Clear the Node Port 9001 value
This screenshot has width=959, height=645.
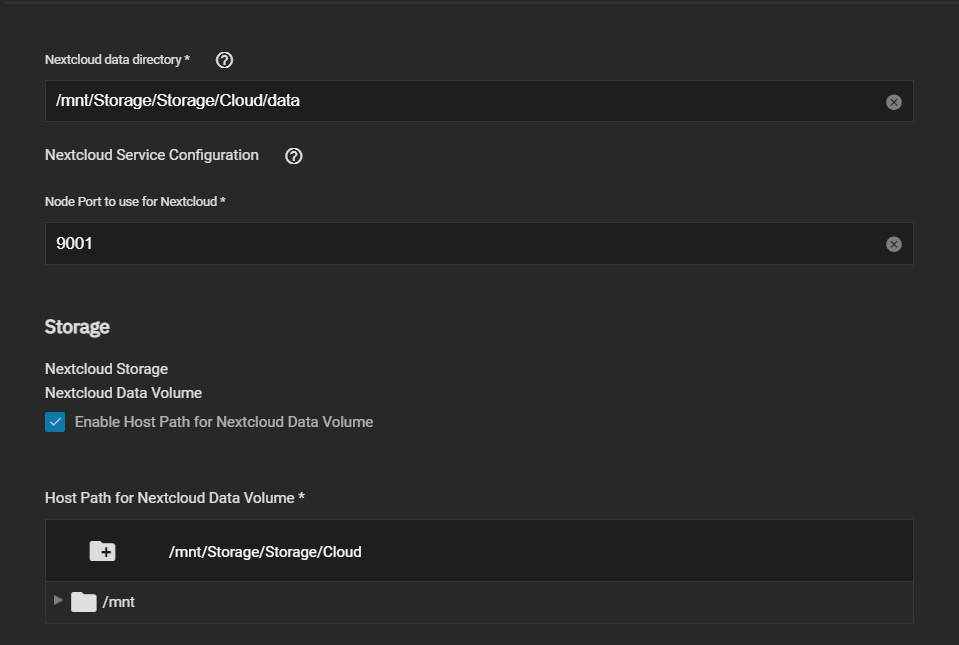pyautogui.click(x=894, y=245)
